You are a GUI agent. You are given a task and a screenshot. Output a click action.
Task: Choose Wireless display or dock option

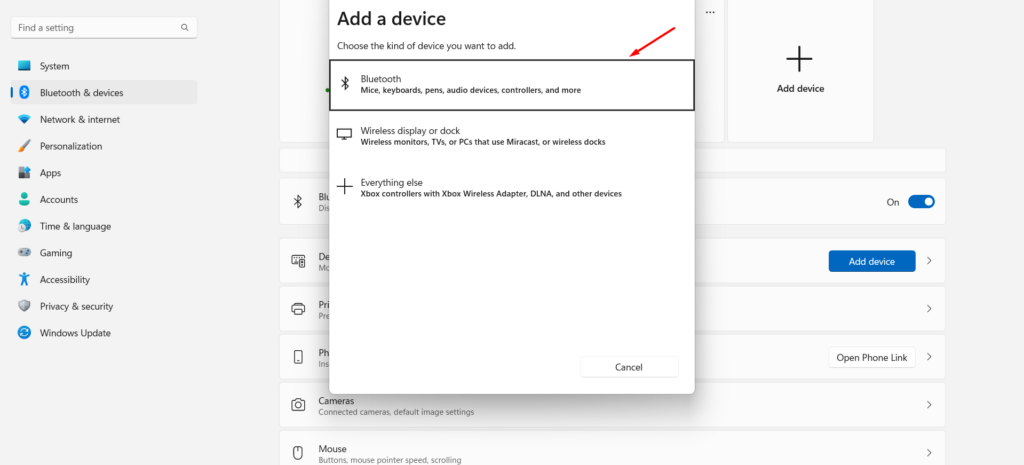tap(511, 136)
